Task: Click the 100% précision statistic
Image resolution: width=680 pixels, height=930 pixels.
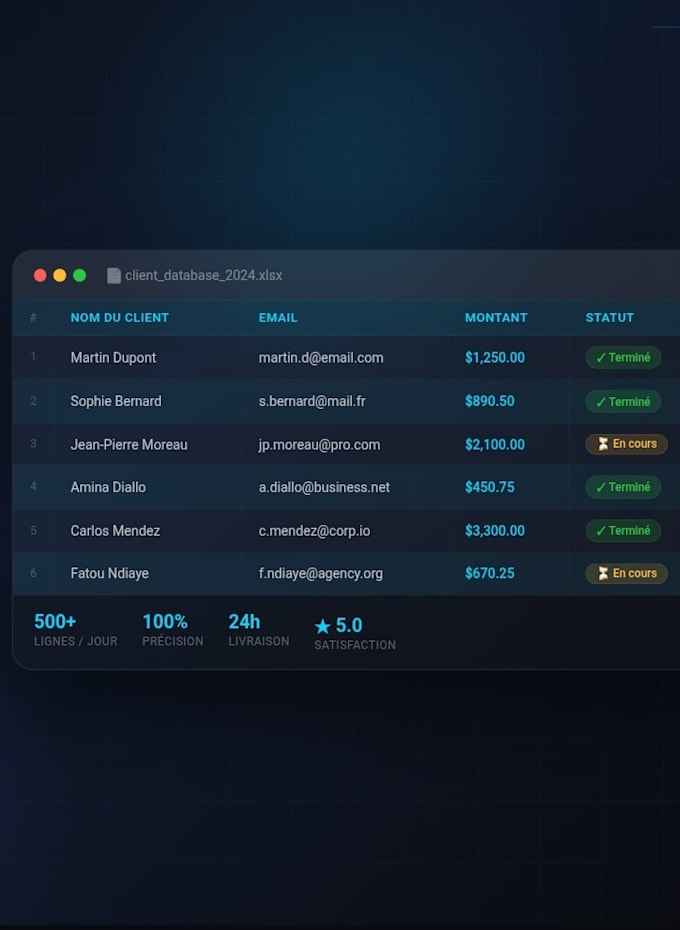Action: 173,630
